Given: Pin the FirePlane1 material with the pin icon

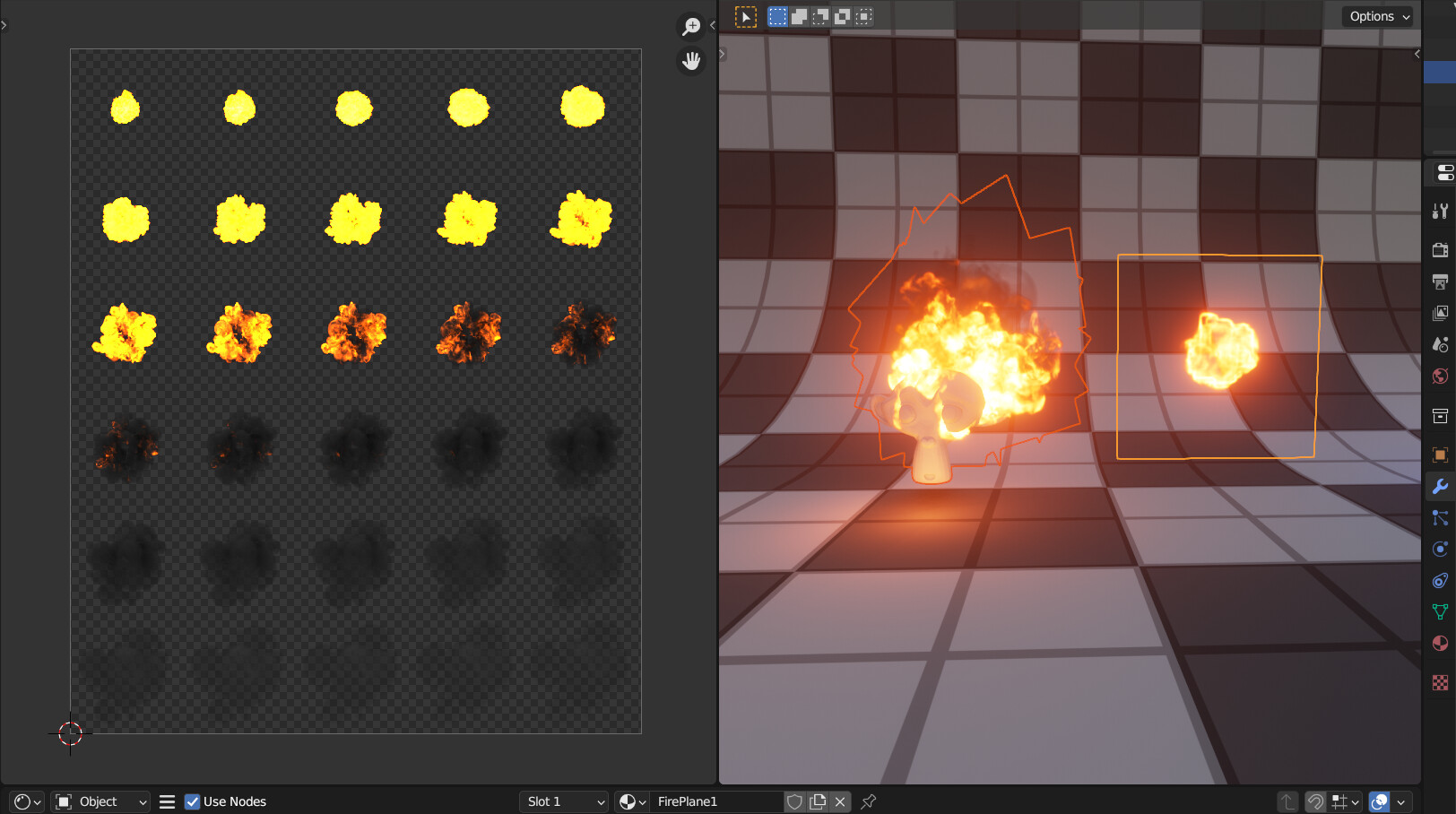Looking at the screenshot, I should pyautogui.click(x=868, y=801).
